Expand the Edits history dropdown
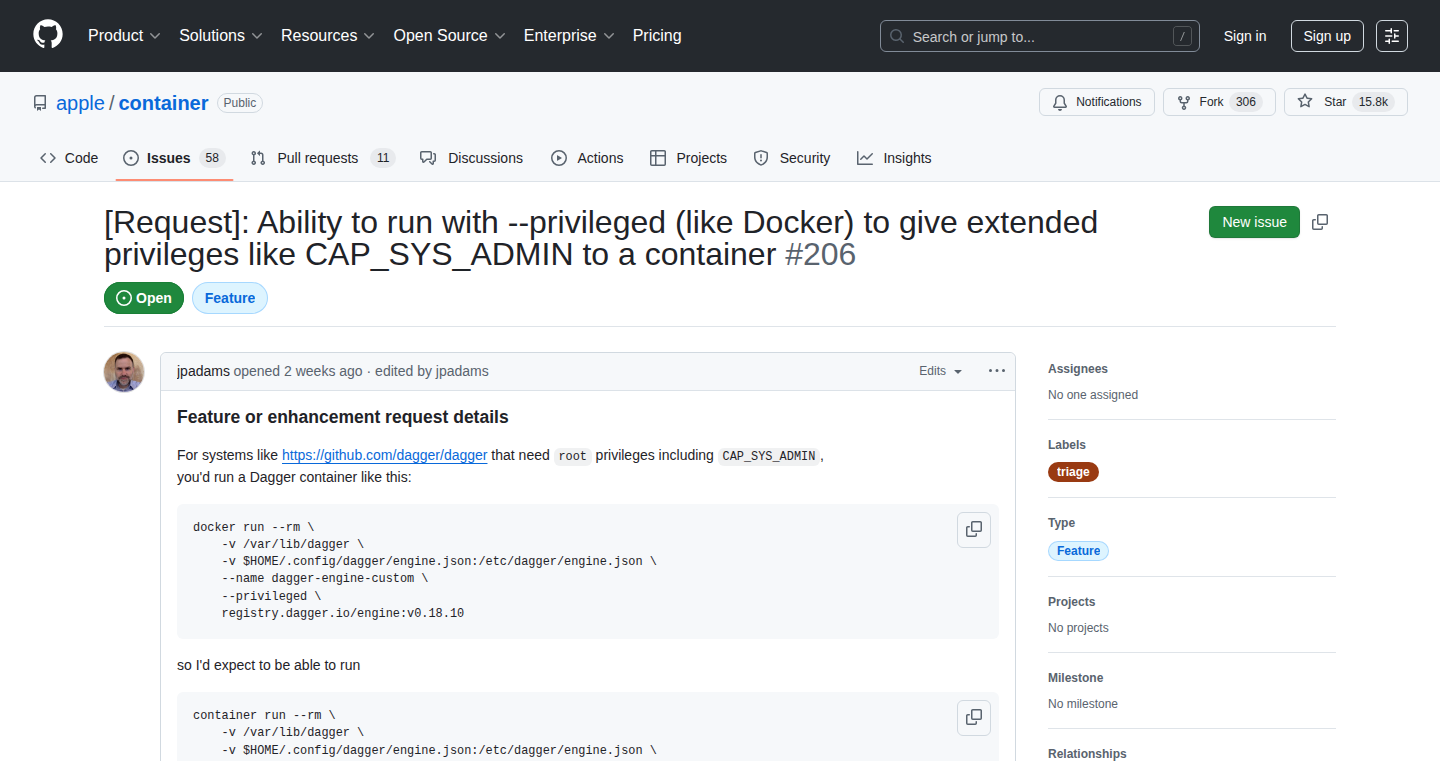Viewport: 1440px width, 761px height. tap(941, 371)
